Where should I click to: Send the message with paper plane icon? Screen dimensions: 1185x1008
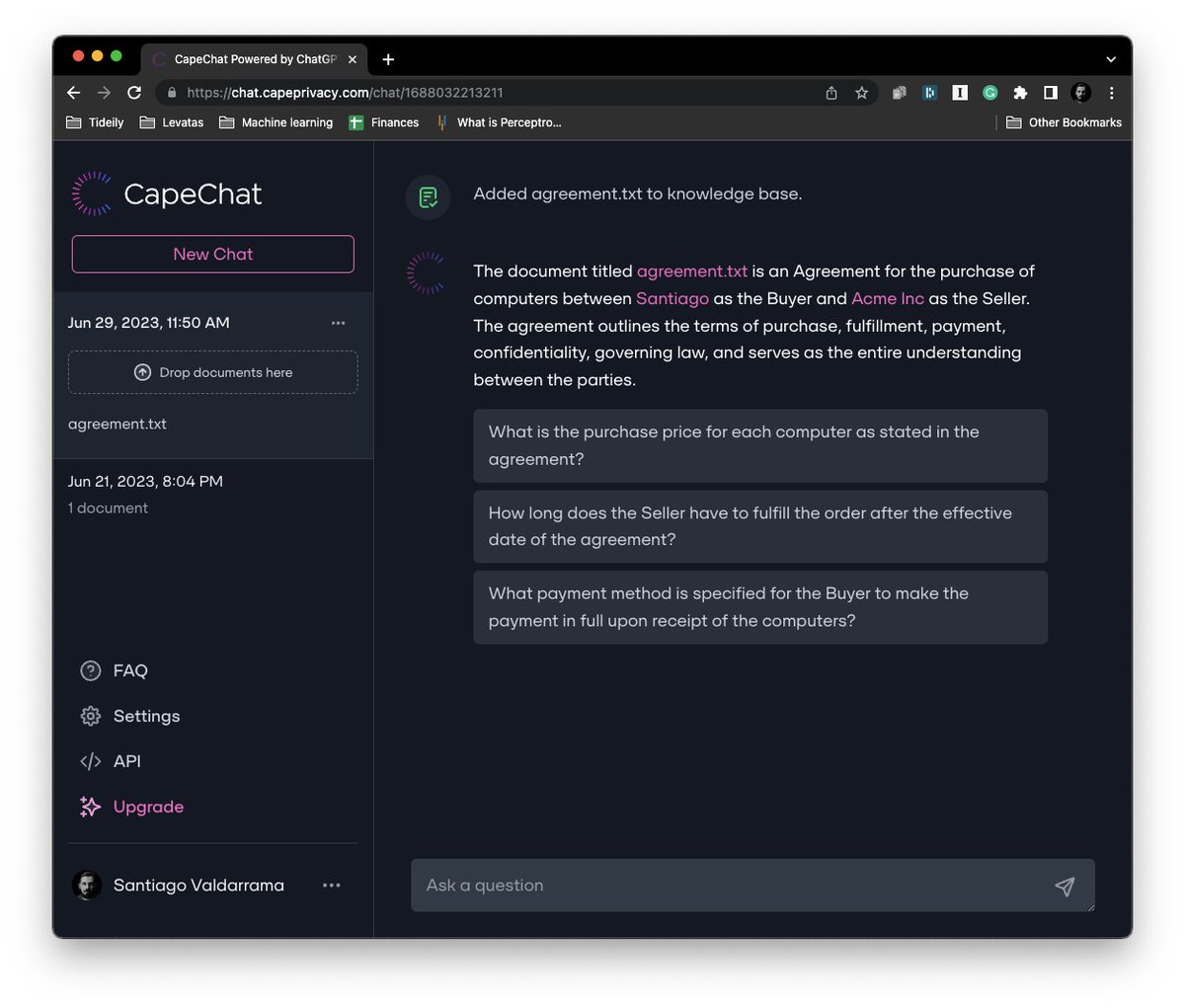pyautogui.click(x=1065, y=886)
